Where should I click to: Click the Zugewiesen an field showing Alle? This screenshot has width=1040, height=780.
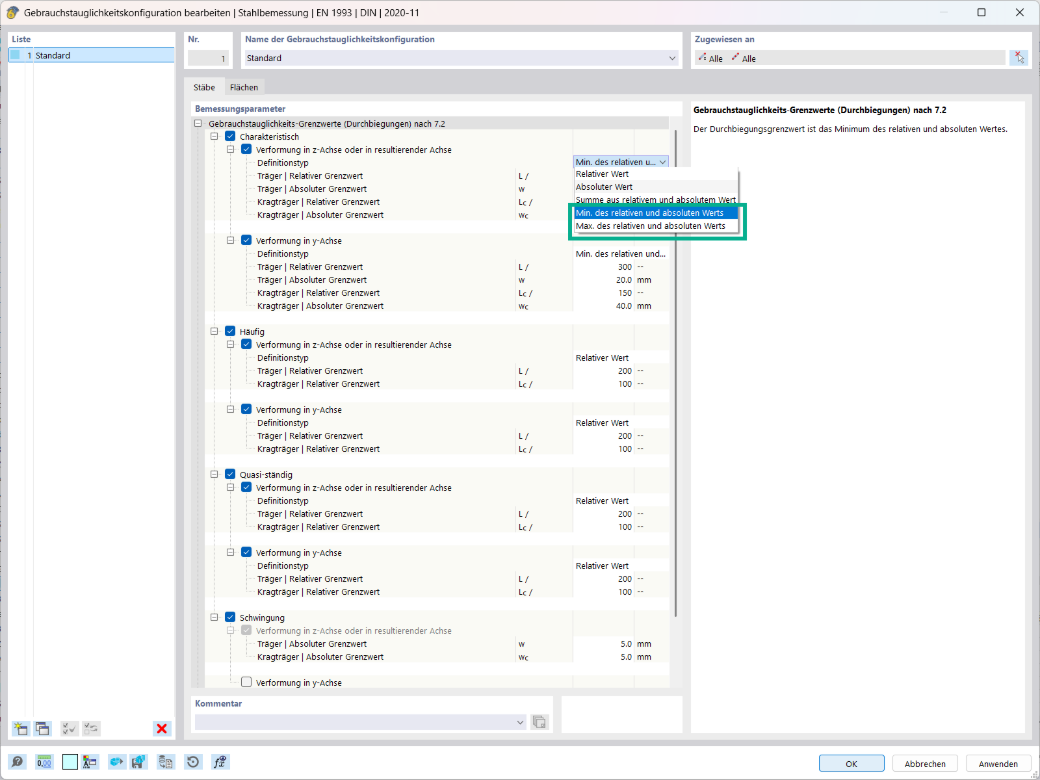(x=850, y=58)
